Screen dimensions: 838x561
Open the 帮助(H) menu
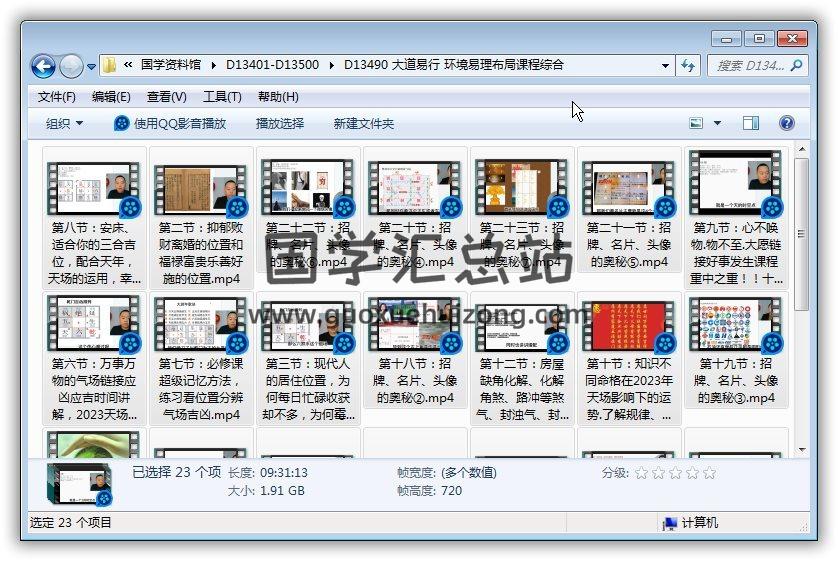coord(278,97)
